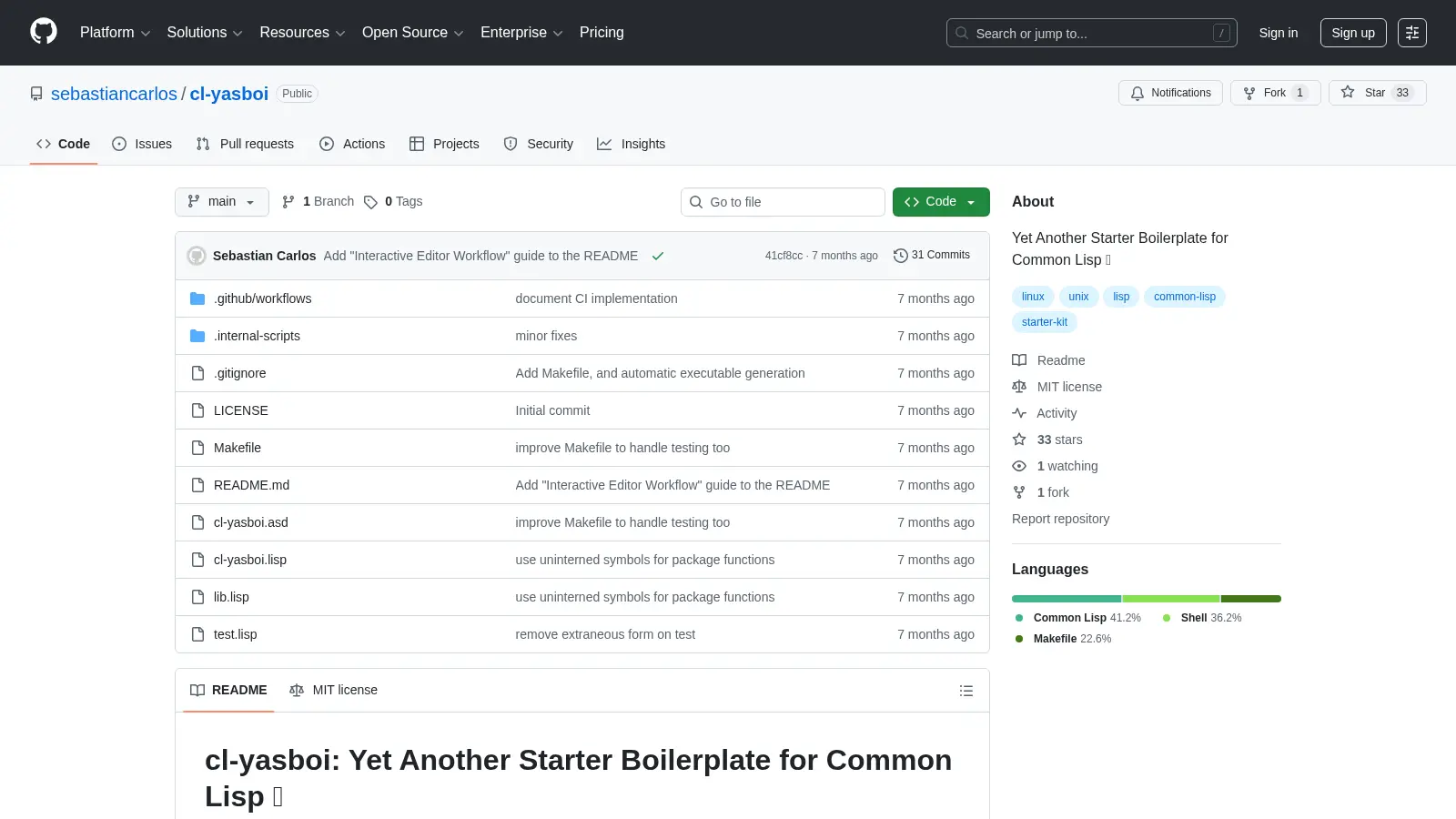This screenshot has height=819, width=1456.
Task: Click the common-lisp topic tag
Action: pyautogui.click(x=1185, y=297)
